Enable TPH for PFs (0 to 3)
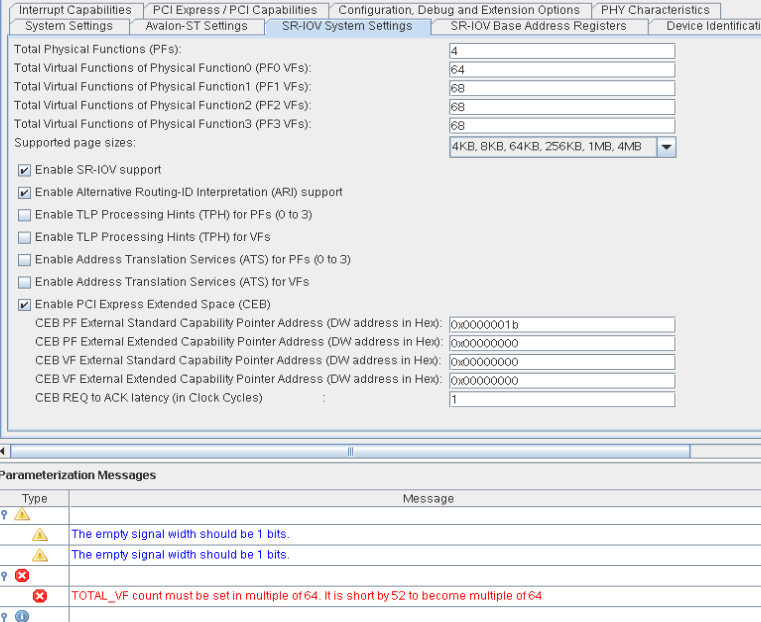This screenshot has height=622, width=761. [x=24, y=215]
